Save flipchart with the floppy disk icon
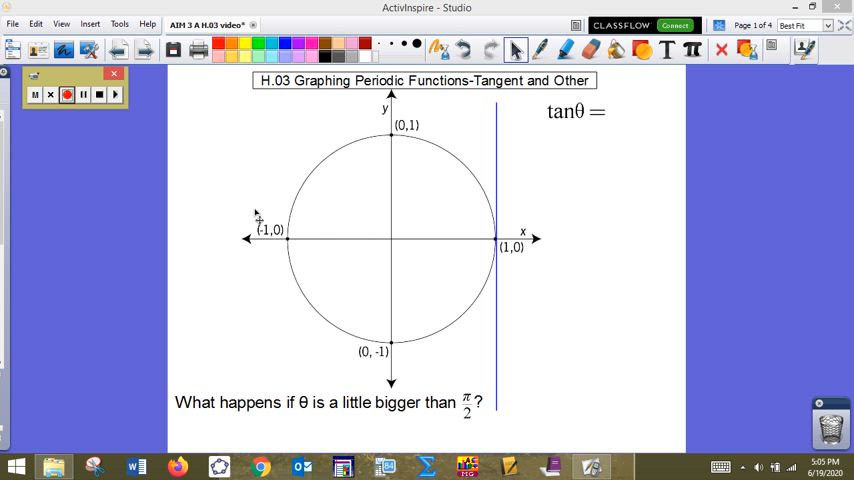Screen dimensions: 854x480 tap(173, 50)
